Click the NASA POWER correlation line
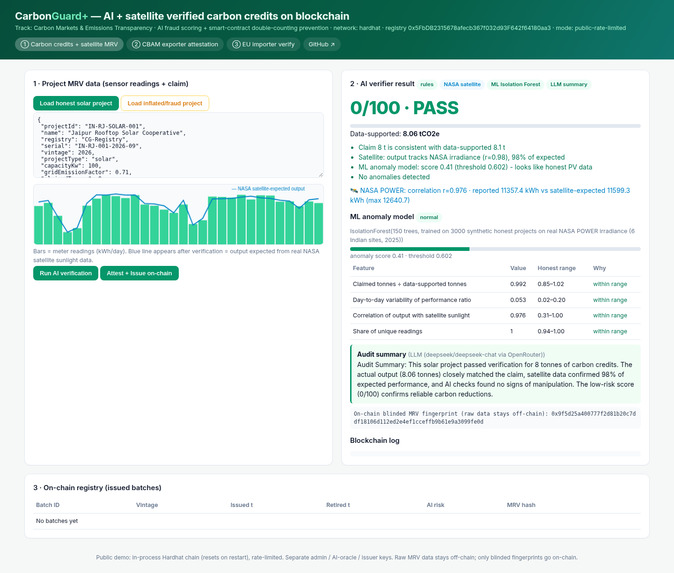This screenshot has height=573, width=674. 490,195
